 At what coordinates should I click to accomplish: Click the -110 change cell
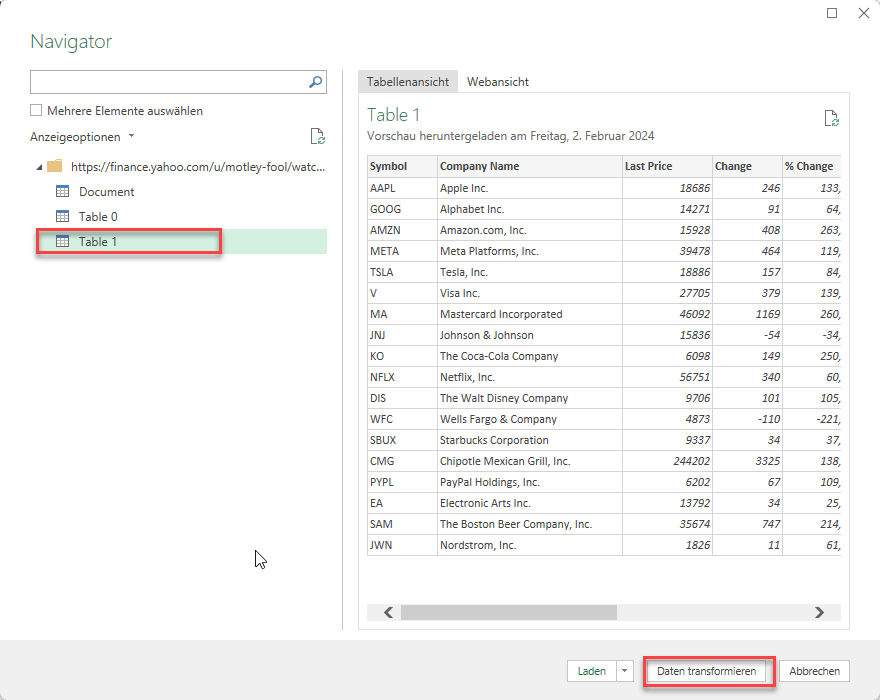748,419
